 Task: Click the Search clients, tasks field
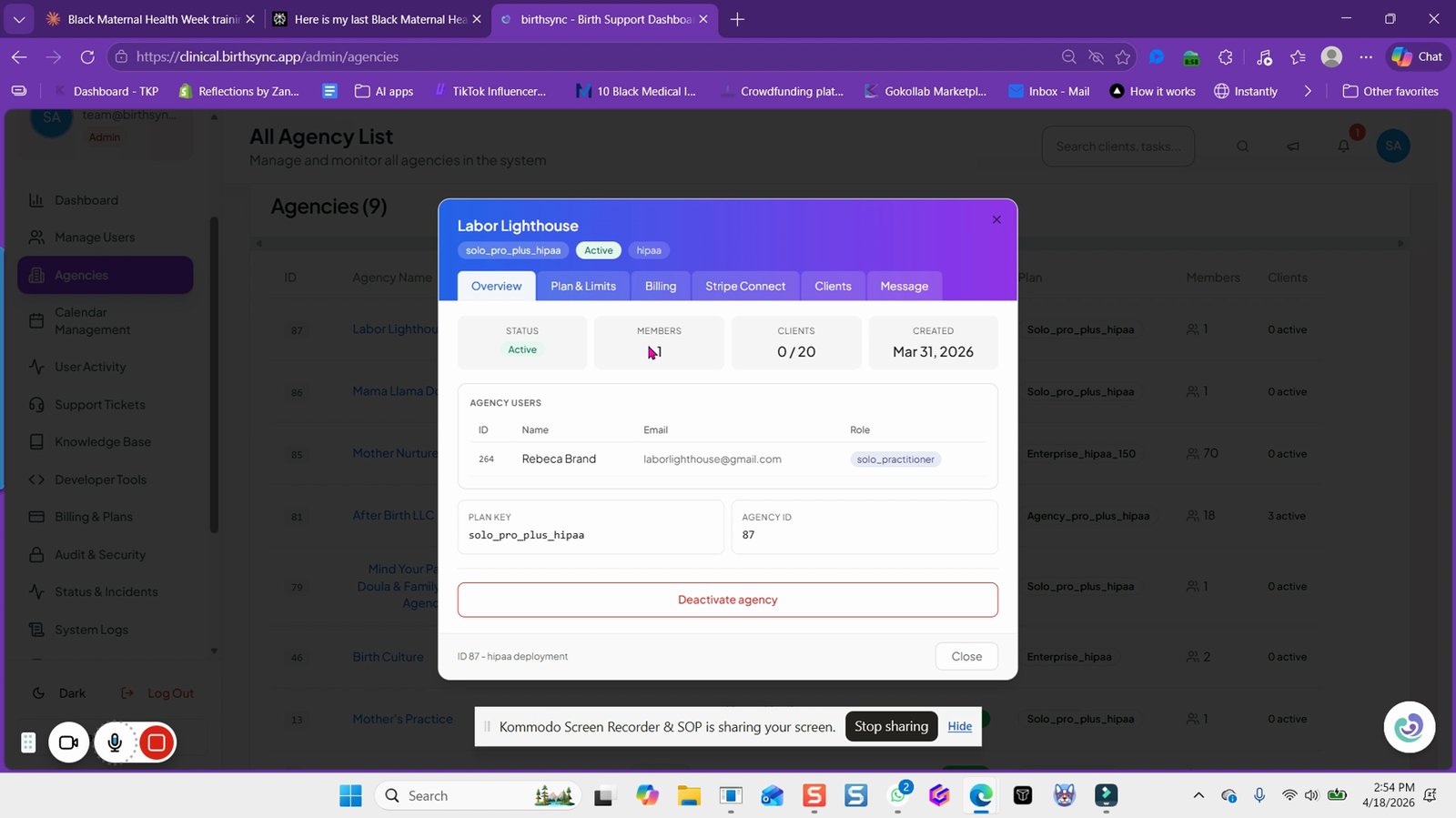1118,146
